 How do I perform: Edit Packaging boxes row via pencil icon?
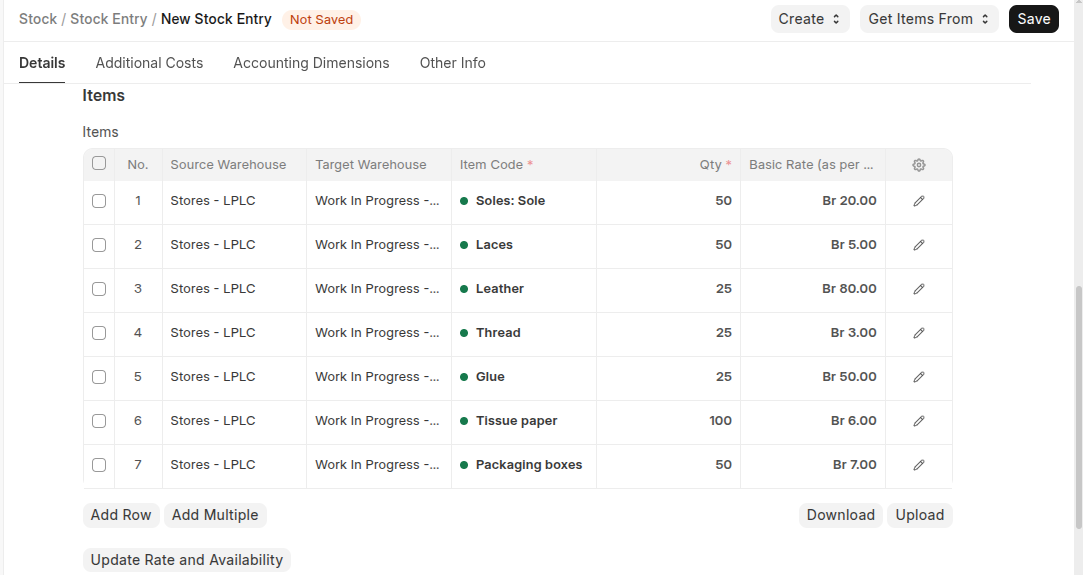click(919, 465)
